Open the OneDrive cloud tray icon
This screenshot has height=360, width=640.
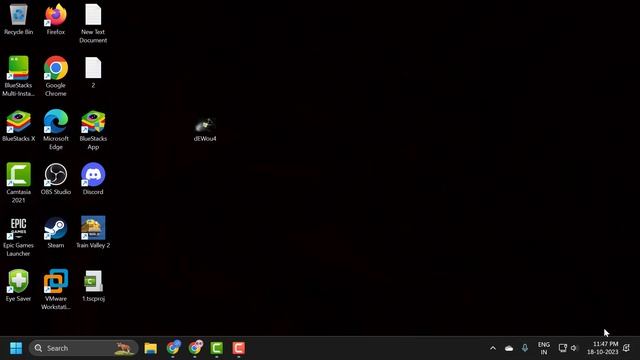click(509, 348)
